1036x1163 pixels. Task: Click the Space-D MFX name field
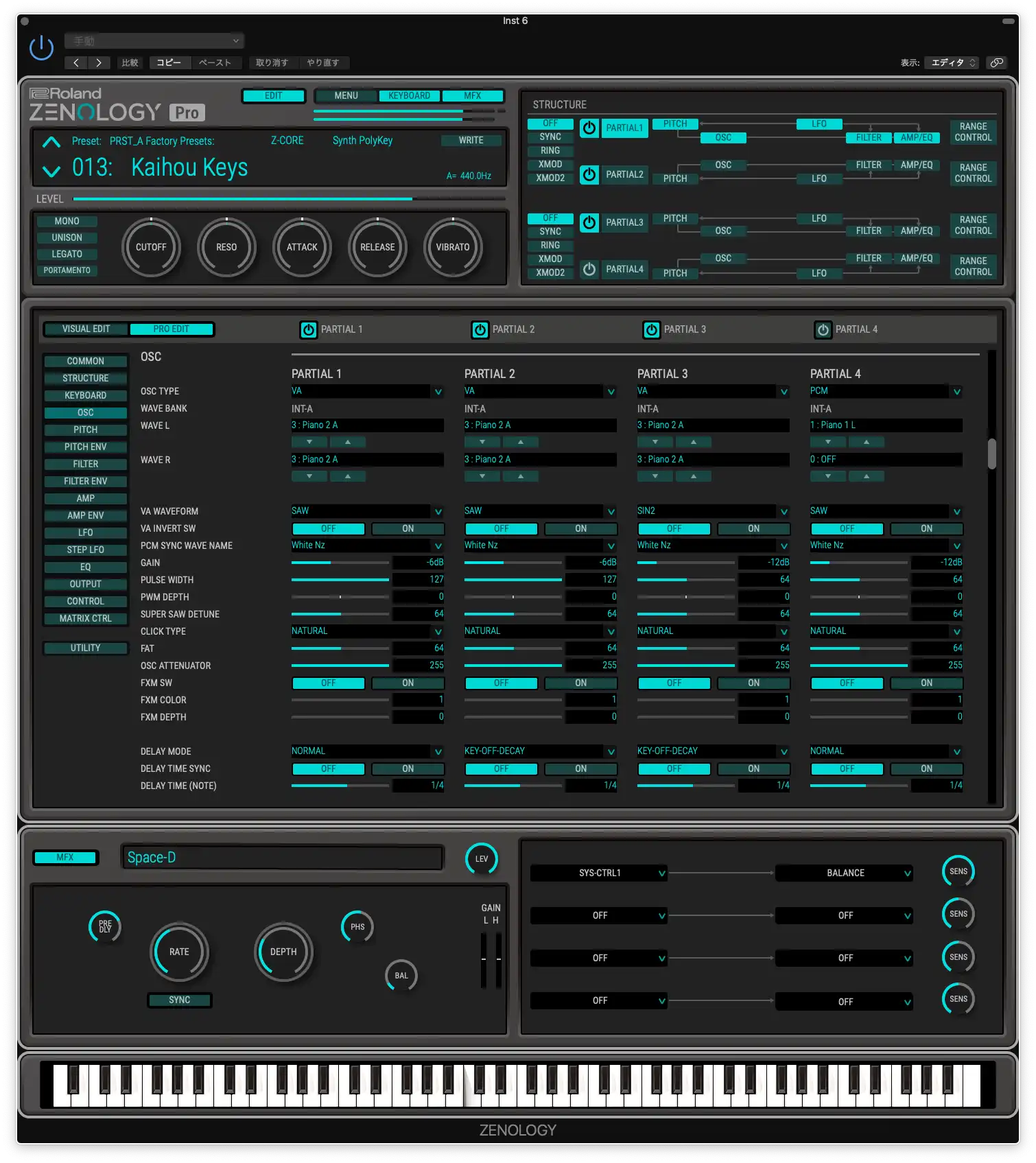pyautogui.click(x=282, y=858)
